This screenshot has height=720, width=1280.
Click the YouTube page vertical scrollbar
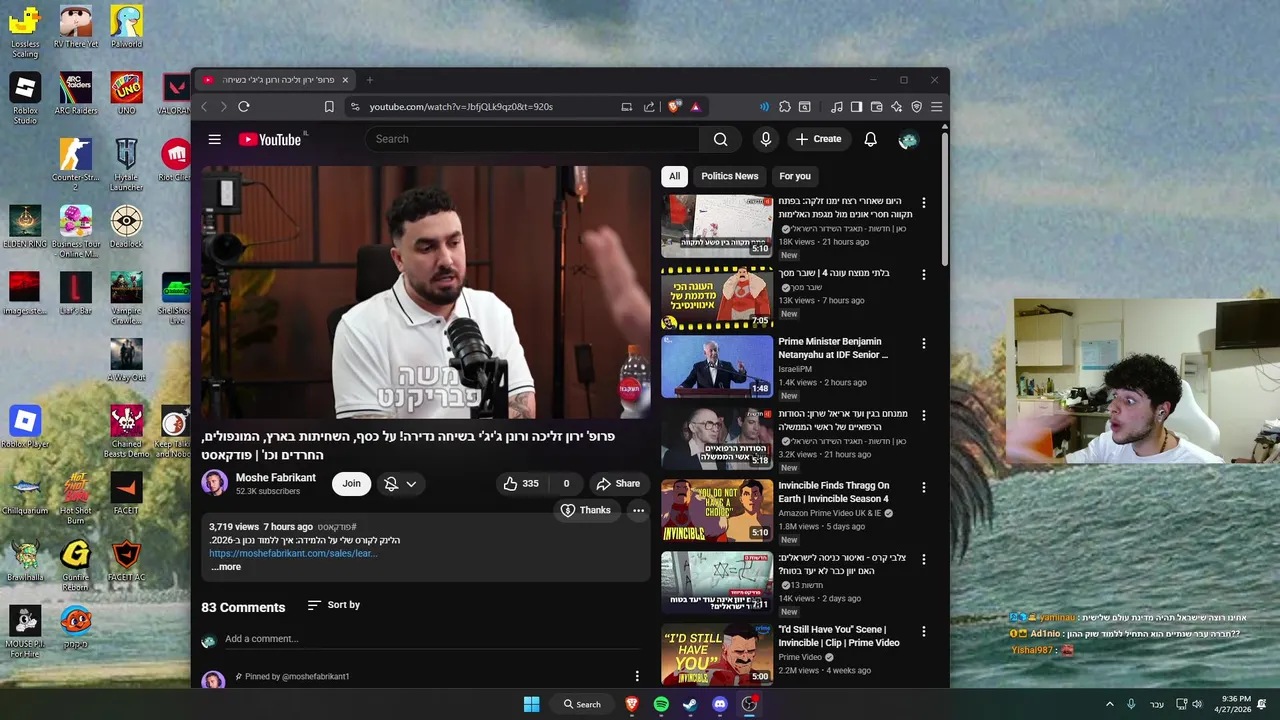[x=945, y=200]
